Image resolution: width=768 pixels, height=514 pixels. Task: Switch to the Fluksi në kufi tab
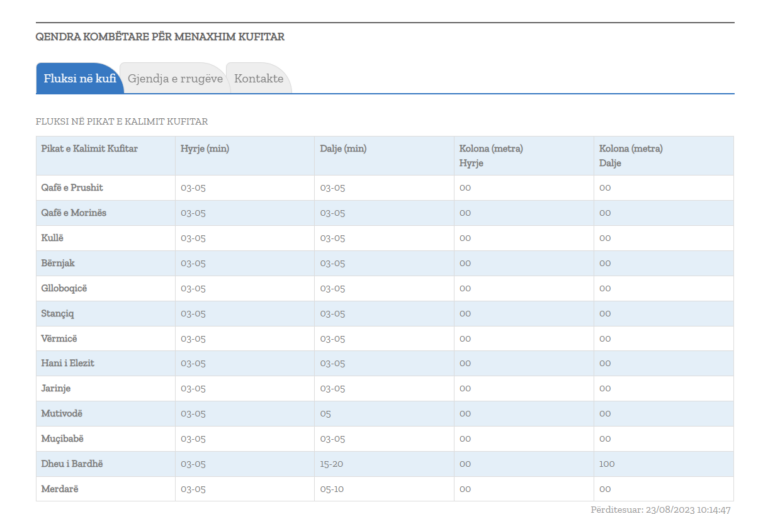click(79, 78)
